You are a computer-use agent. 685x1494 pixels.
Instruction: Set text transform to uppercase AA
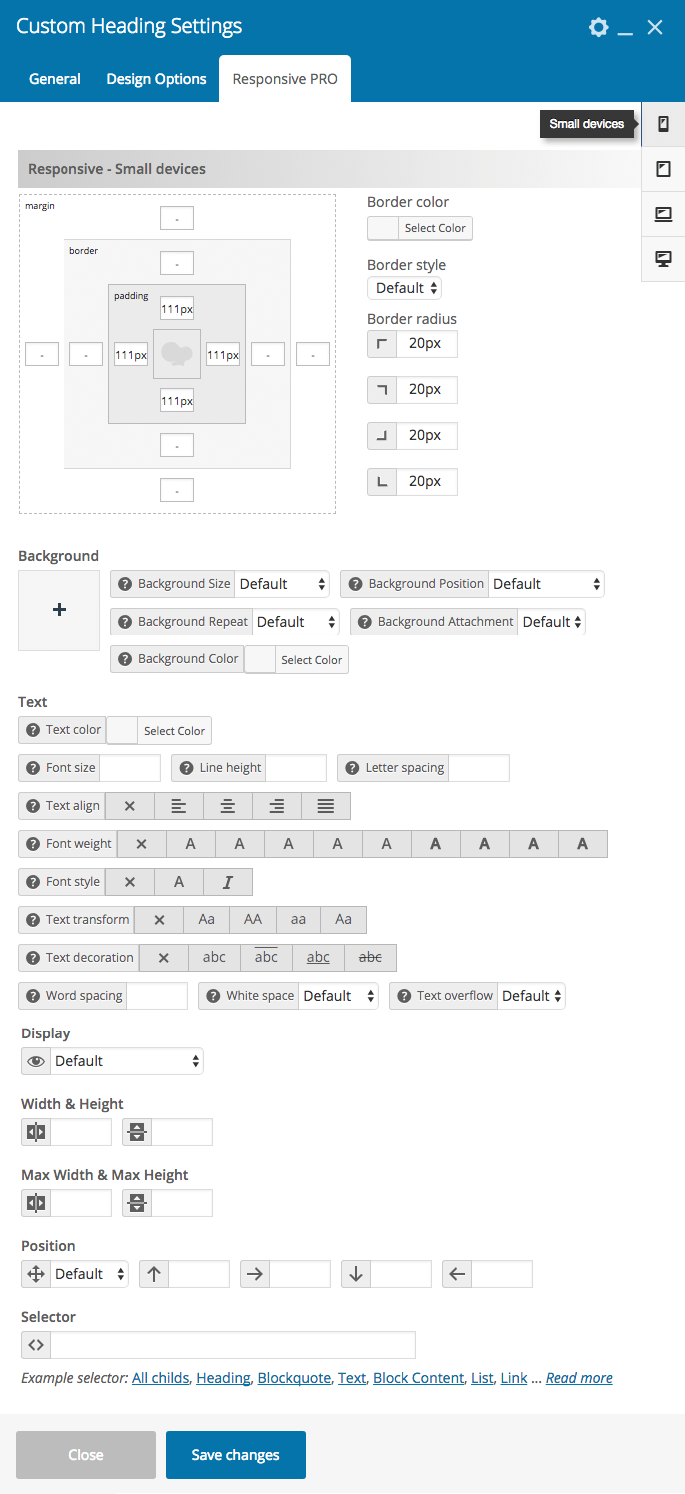pyautogui.click(x=253, y=920)
